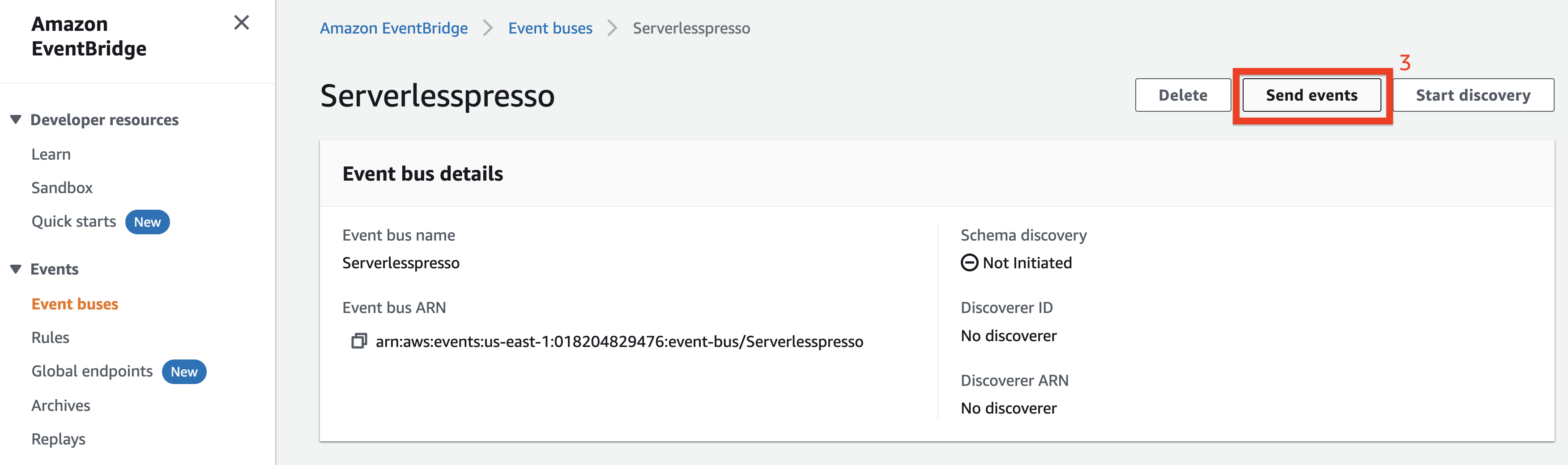Navigate to Replays
1568x465 pixels.
point(59,439)
